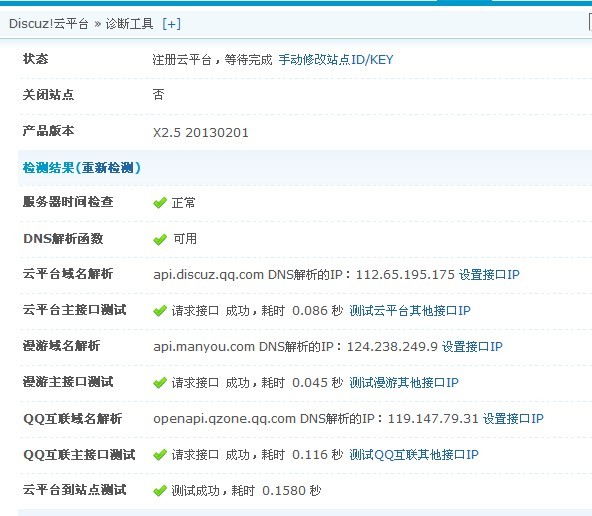
Task: Click the api.discuz.qq.com domain text
Action: pos(208,274)
